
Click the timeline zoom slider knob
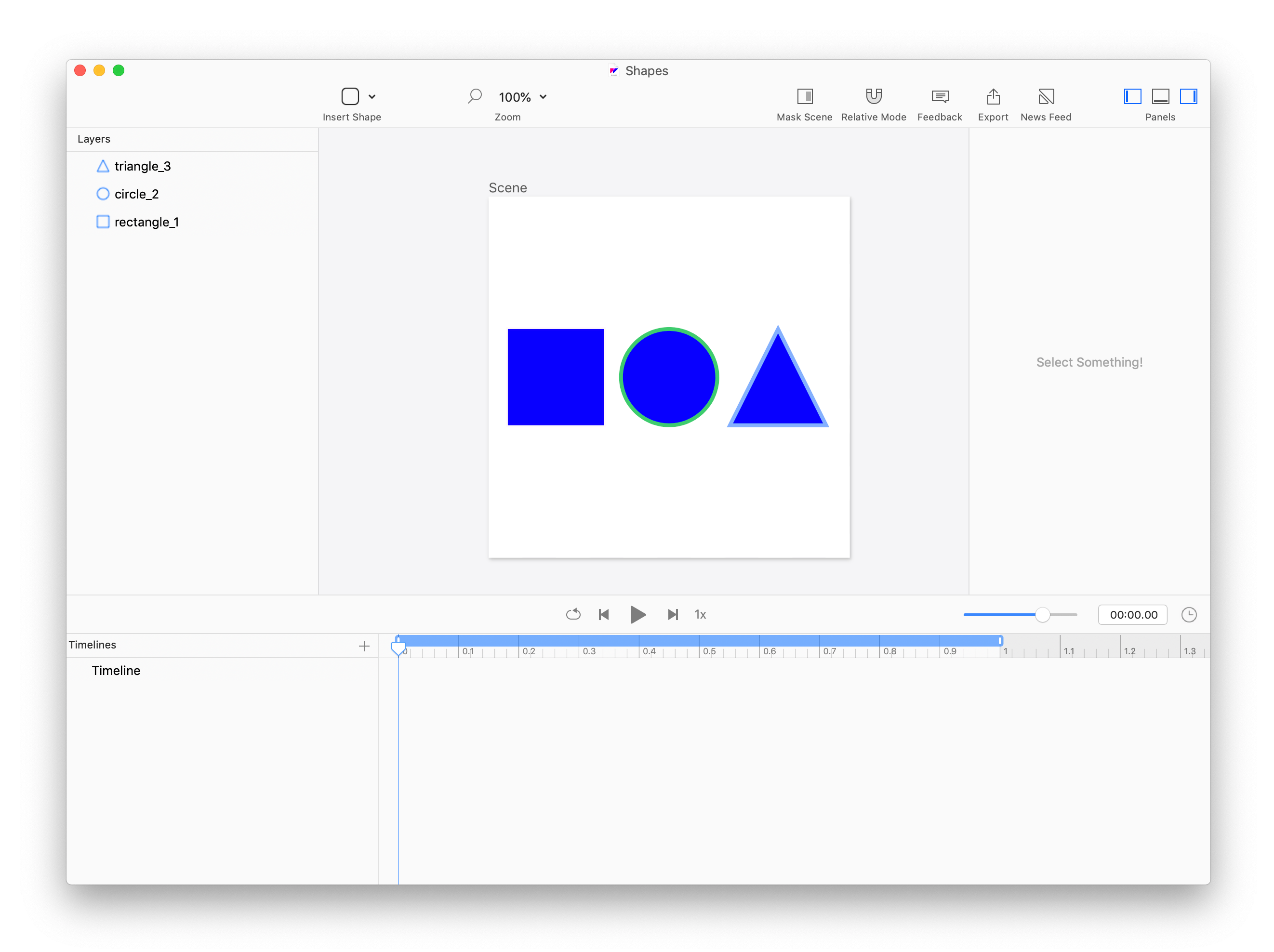pos(1041,614)
